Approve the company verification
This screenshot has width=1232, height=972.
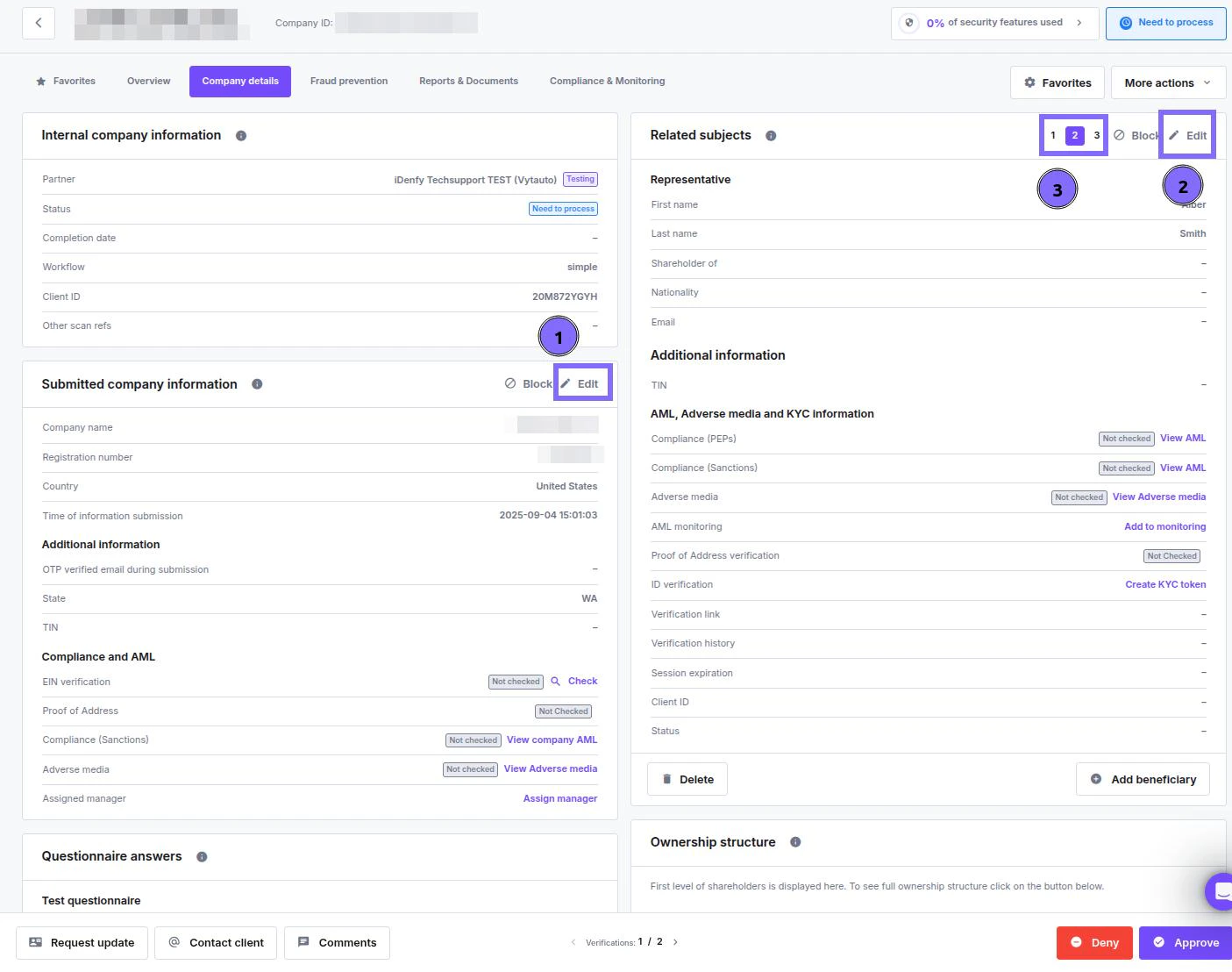tap(1186, 943)
